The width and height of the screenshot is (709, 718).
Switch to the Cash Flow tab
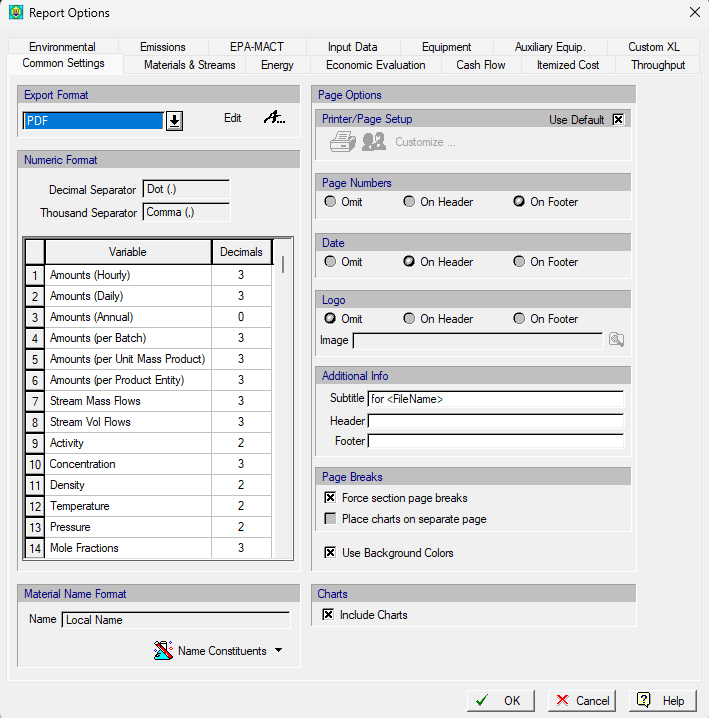480,65
